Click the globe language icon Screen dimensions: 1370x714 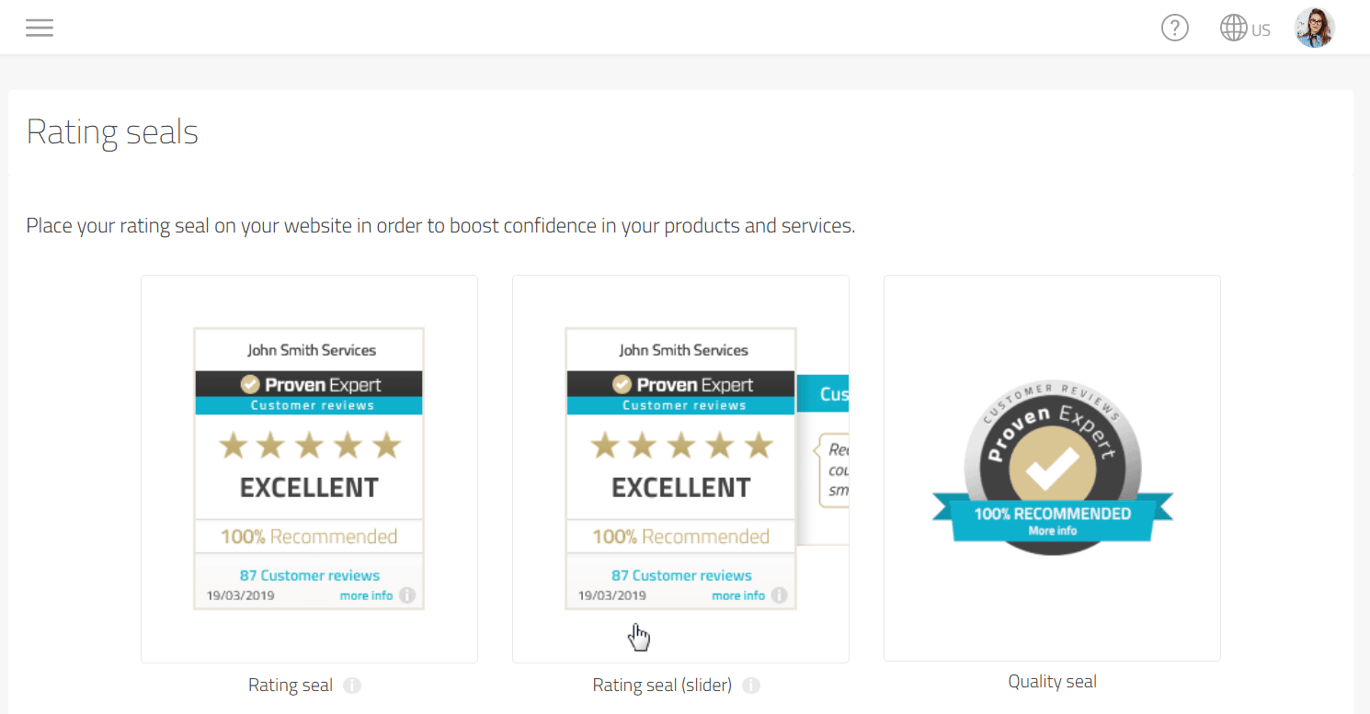(x=1233, y=27)
